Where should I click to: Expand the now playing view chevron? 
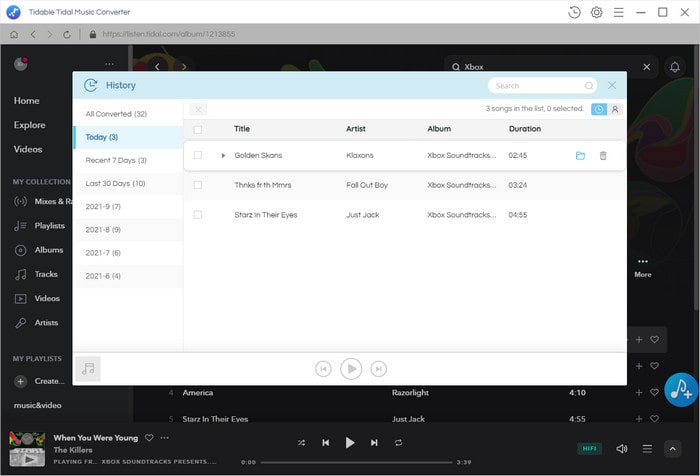pyautogui.click(x=672, y=449)
